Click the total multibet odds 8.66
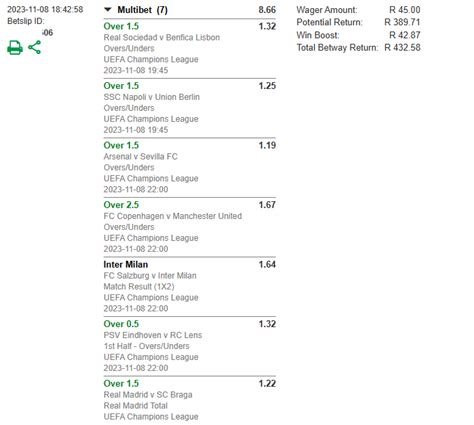 tap(267, 10)
